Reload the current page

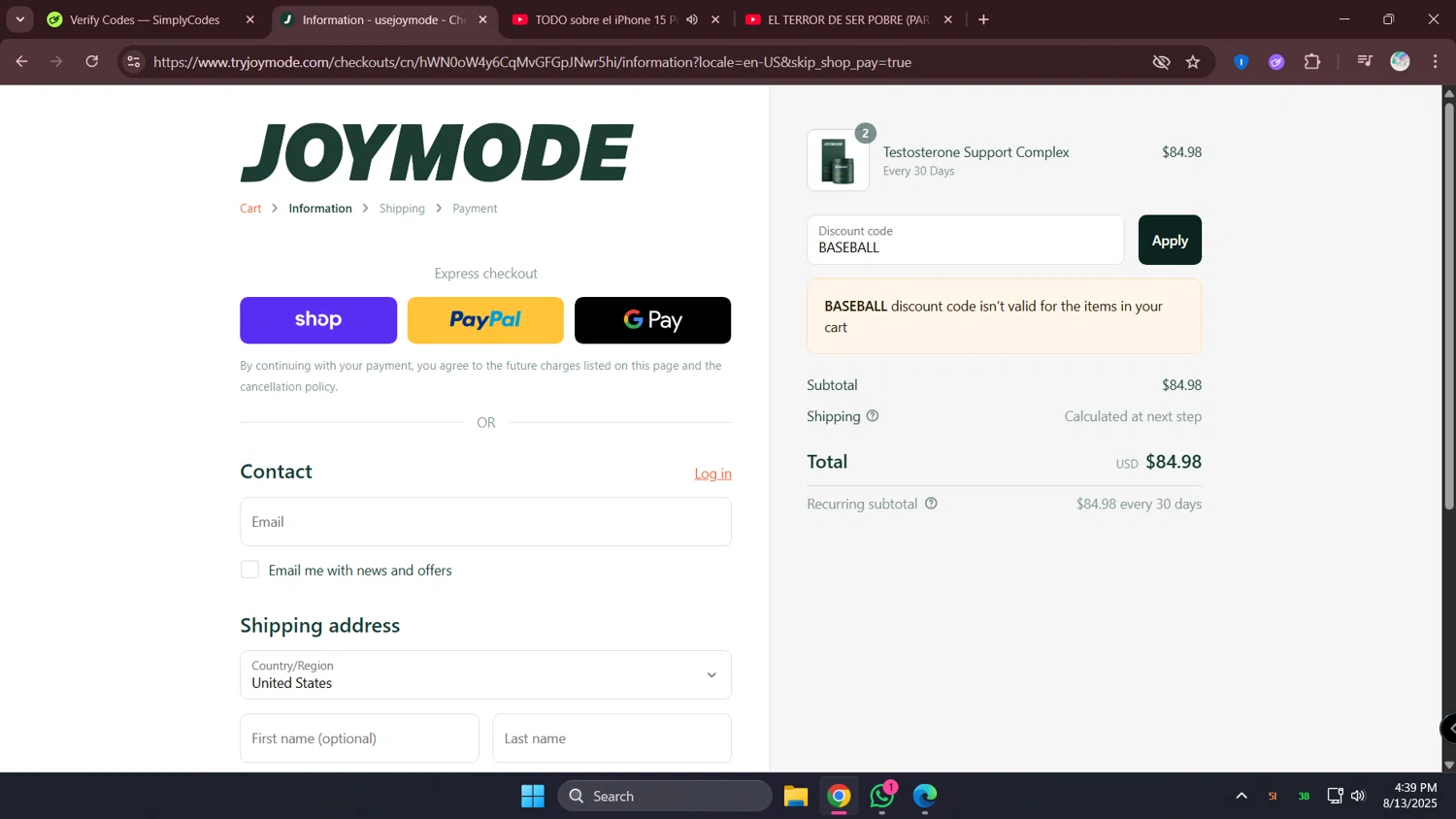92,61
